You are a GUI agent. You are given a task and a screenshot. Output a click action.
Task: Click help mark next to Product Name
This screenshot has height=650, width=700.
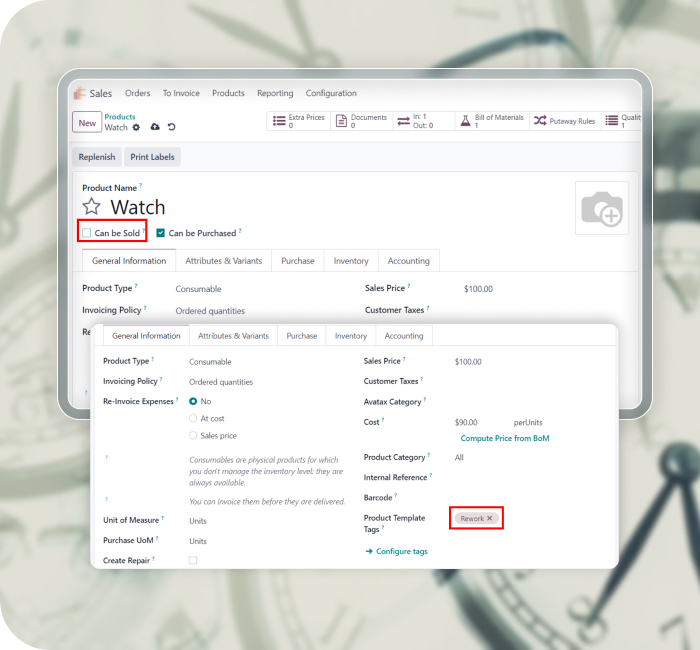click(141, 185)
